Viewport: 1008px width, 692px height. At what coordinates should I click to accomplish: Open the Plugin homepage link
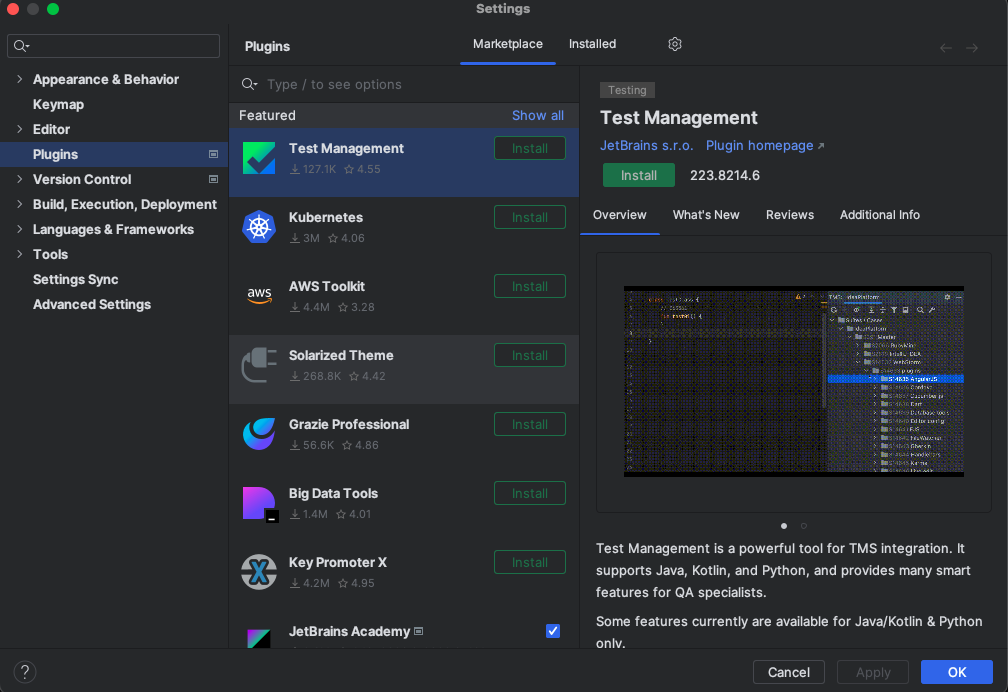pos(759,146)
